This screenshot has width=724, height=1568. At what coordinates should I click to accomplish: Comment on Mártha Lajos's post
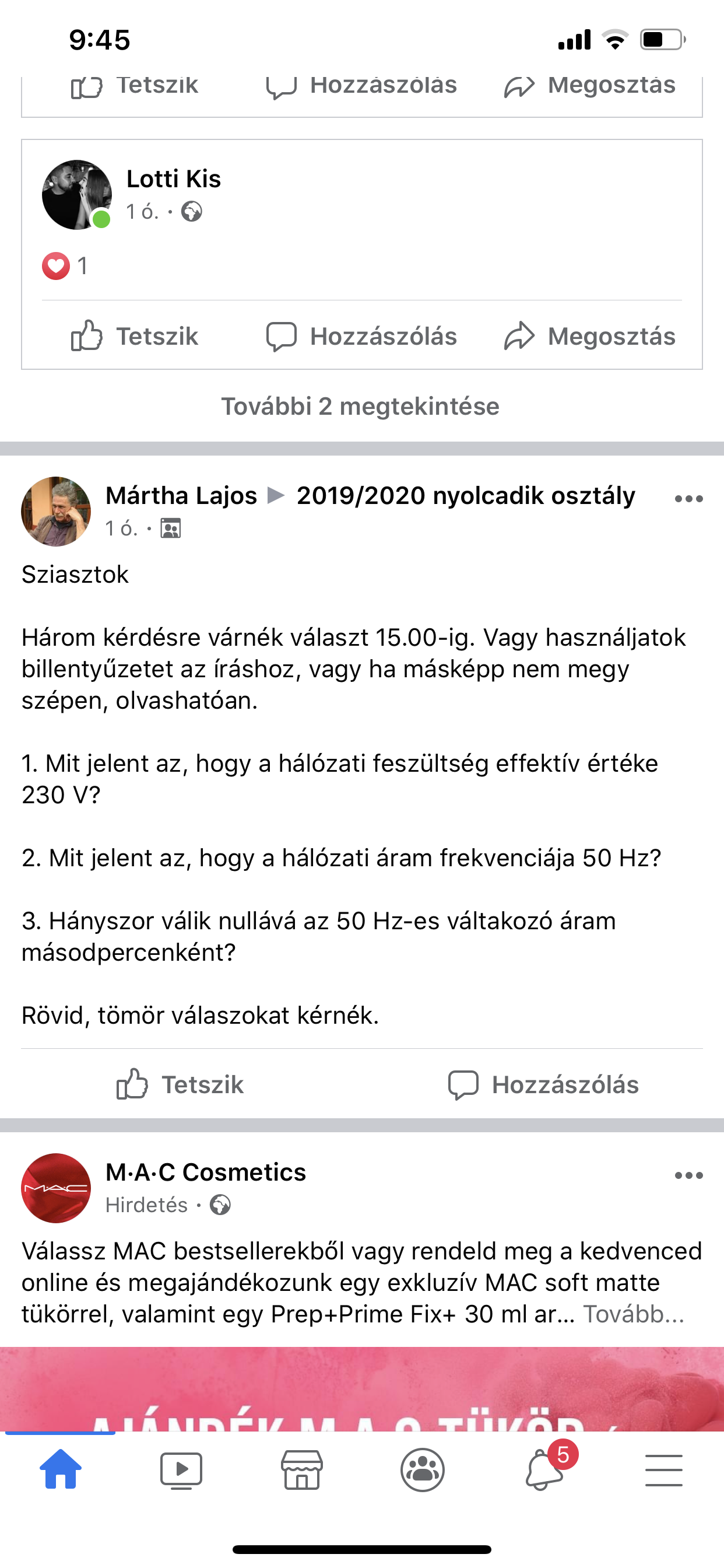[x=543, y=1084]
